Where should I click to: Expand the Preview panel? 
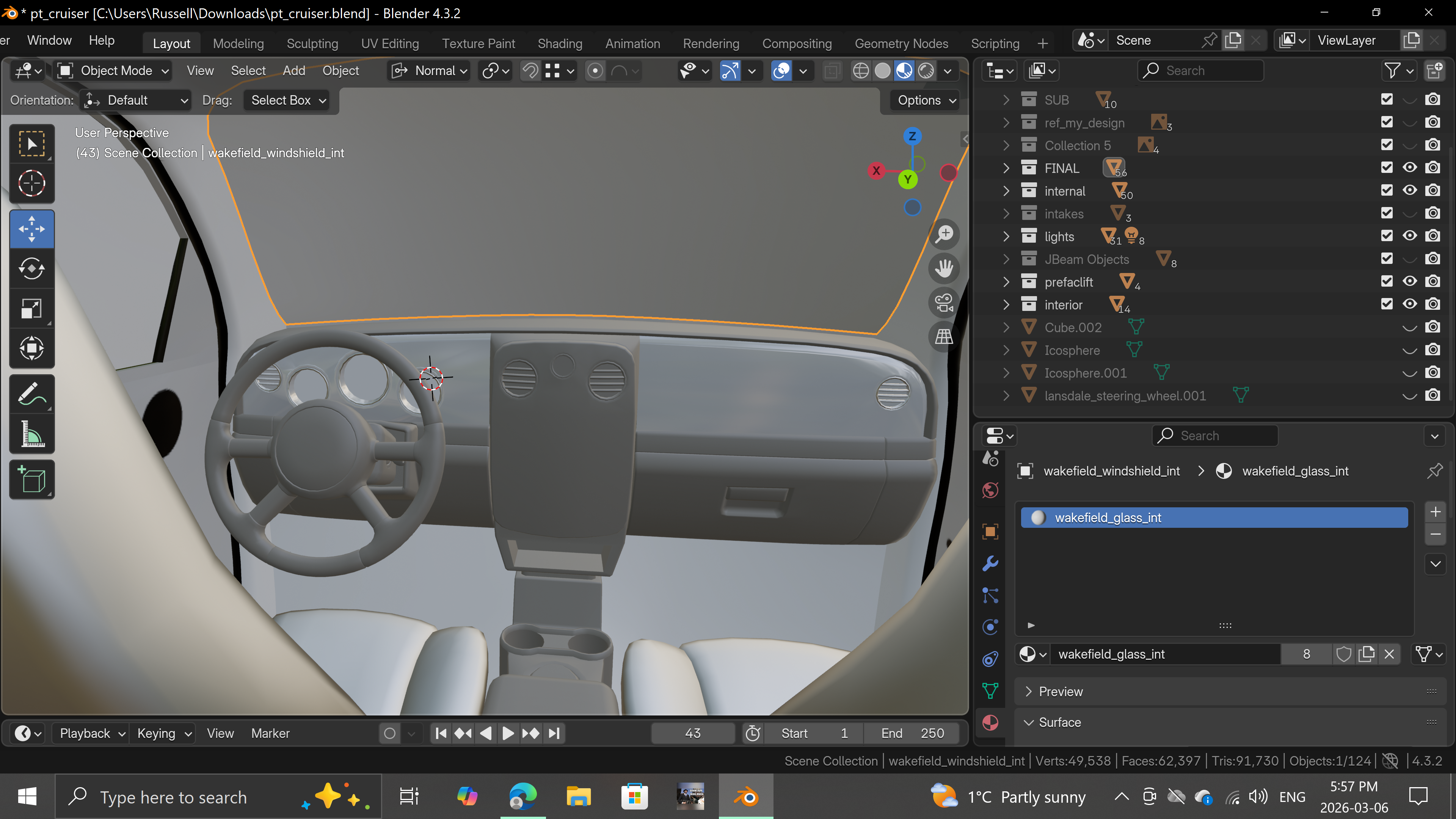1061,691
